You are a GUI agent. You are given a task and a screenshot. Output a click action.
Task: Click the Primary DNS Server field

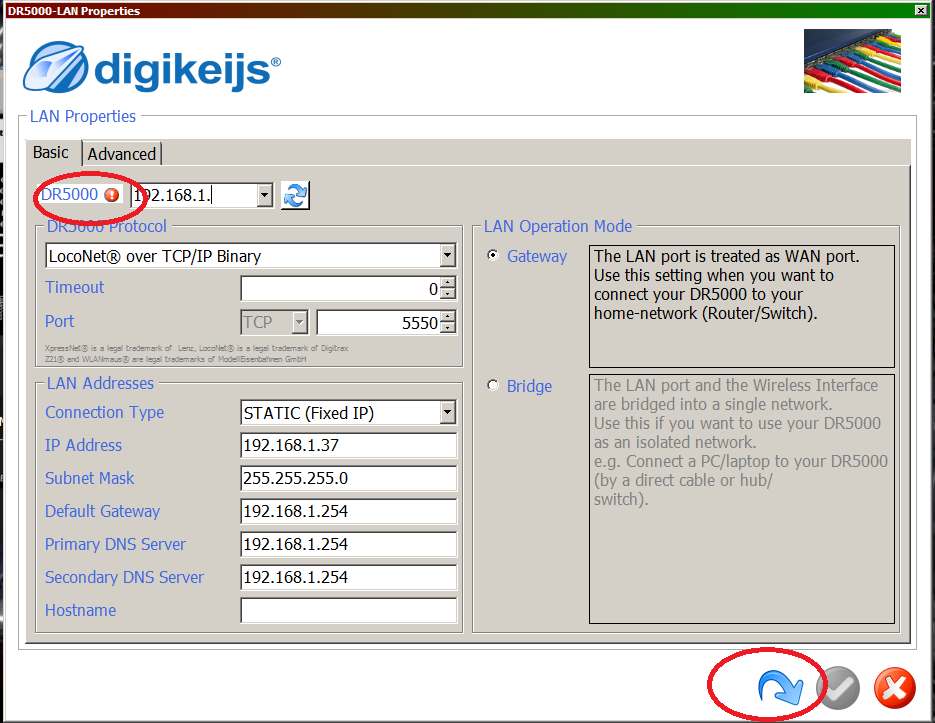click(x=349, y=544)
